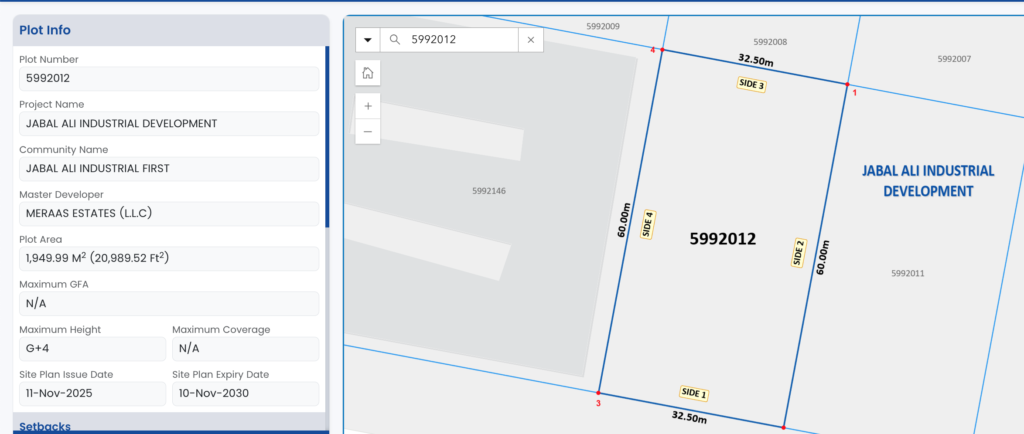Click the Site Plan Expiry Date field

click(x=245, y=393)
